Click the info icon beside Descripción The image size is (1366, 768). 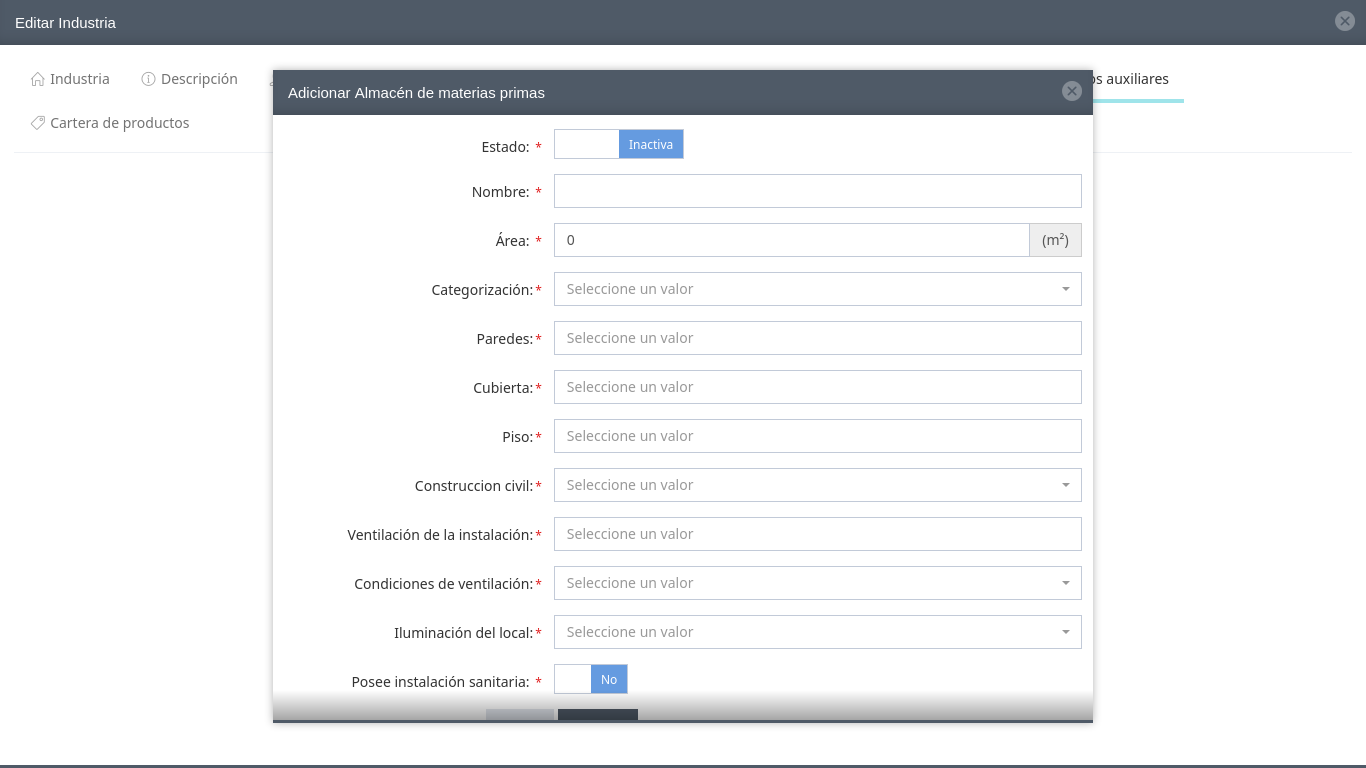point(148,79)
